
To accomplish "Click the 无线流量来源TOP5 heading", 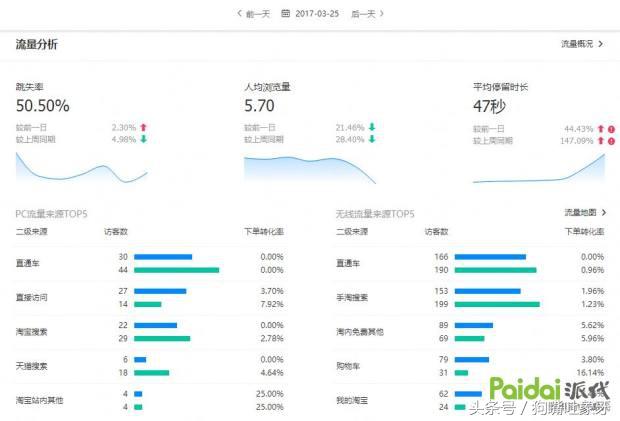I will pos(375,214).
